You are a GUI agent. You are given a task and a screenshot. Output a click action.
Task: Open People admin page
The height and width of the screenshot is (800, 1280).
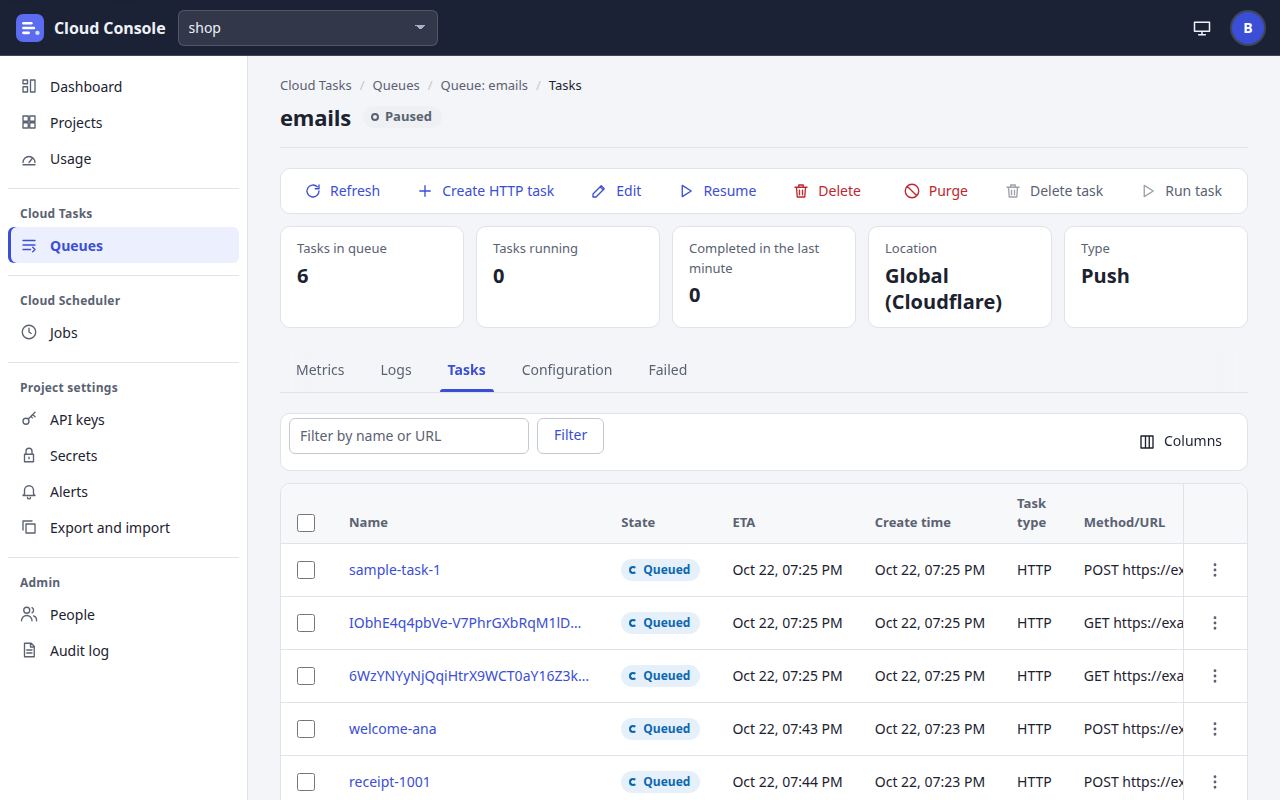tap(123, 615)
